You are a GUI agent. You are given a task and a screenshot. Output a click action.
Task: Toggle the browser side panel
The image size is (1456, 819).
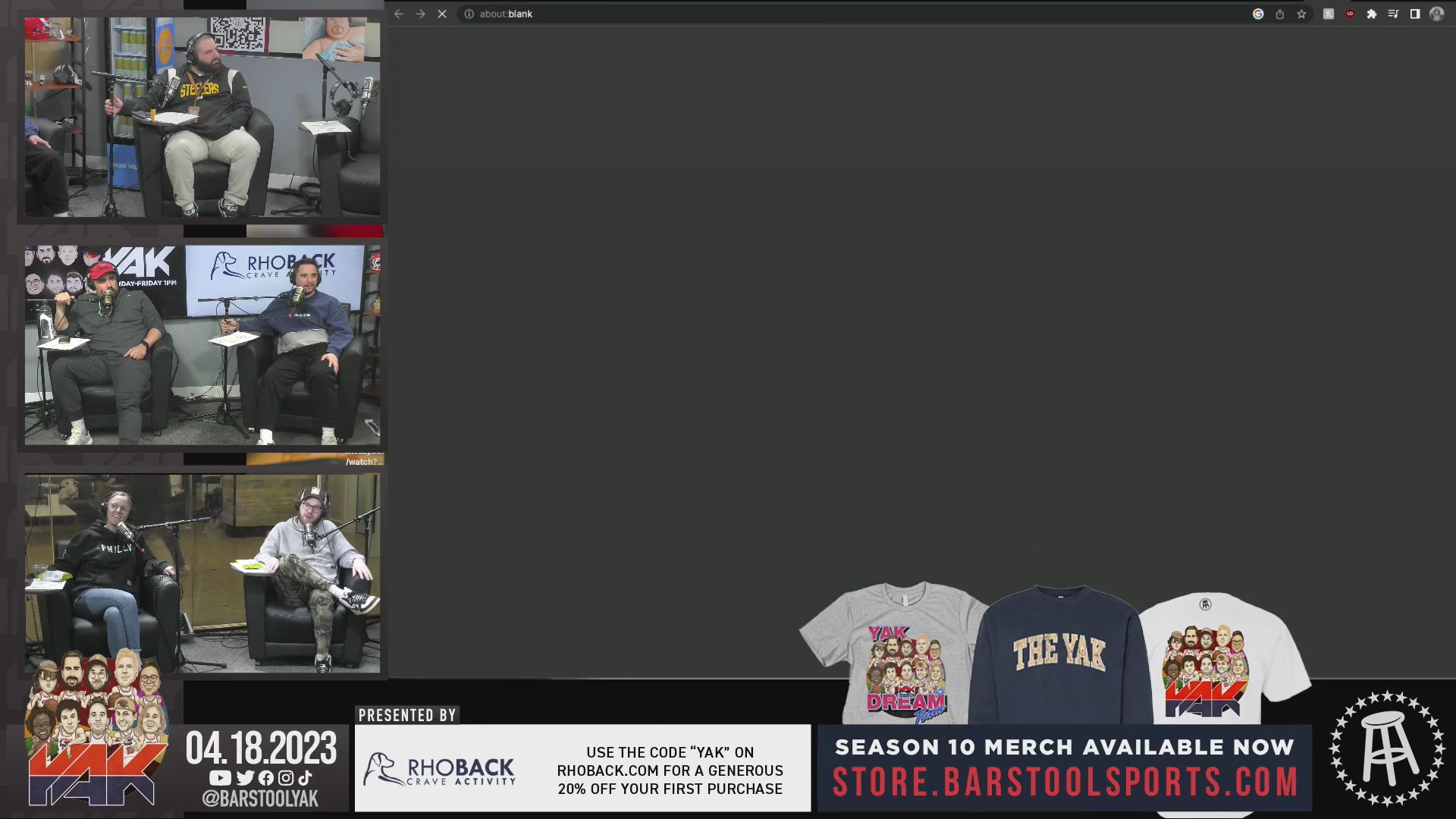(1415, 14)
